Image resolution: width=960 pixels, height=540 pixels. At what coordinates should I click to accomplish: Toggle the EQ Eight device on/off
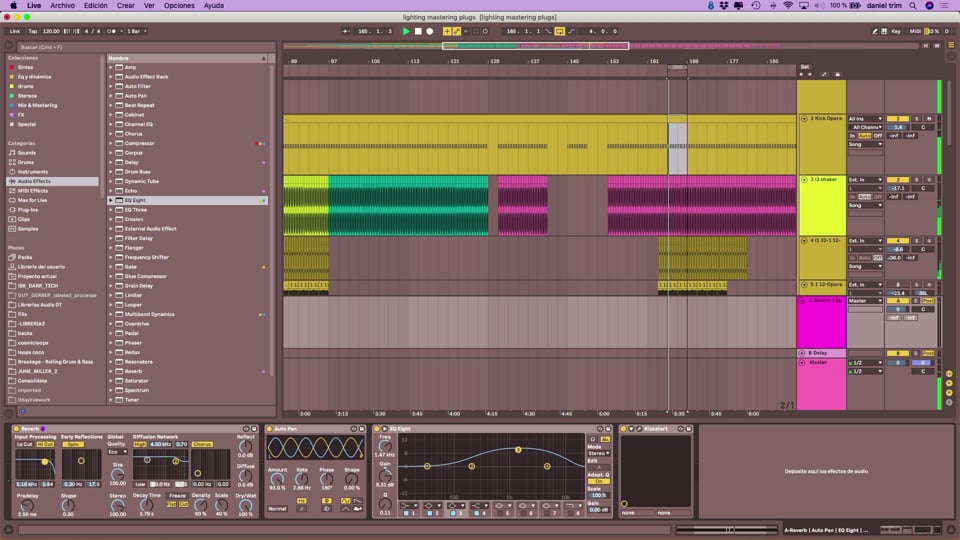click(377, 429)
